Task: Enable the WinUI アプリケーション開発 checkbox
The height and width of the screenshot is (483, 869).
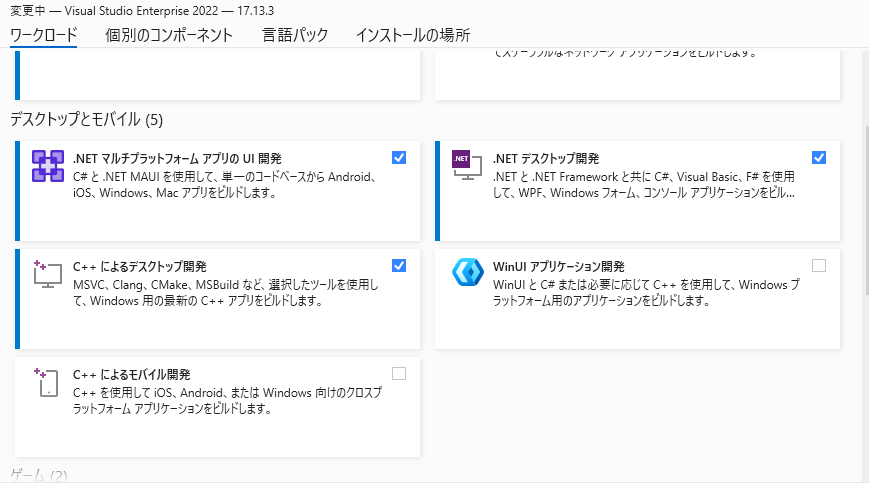Action: [x=819, y=266]
